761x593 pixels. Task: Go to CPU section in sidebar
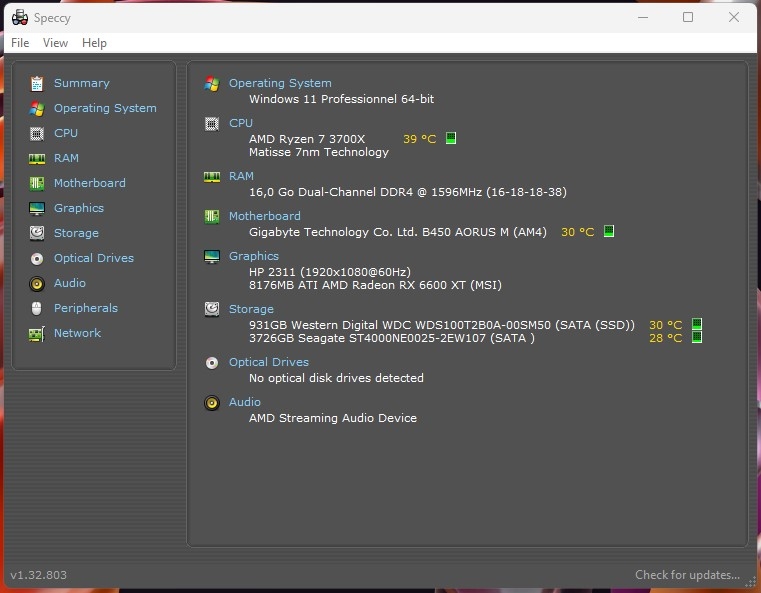pyautogui.click(x=66, y=133)
